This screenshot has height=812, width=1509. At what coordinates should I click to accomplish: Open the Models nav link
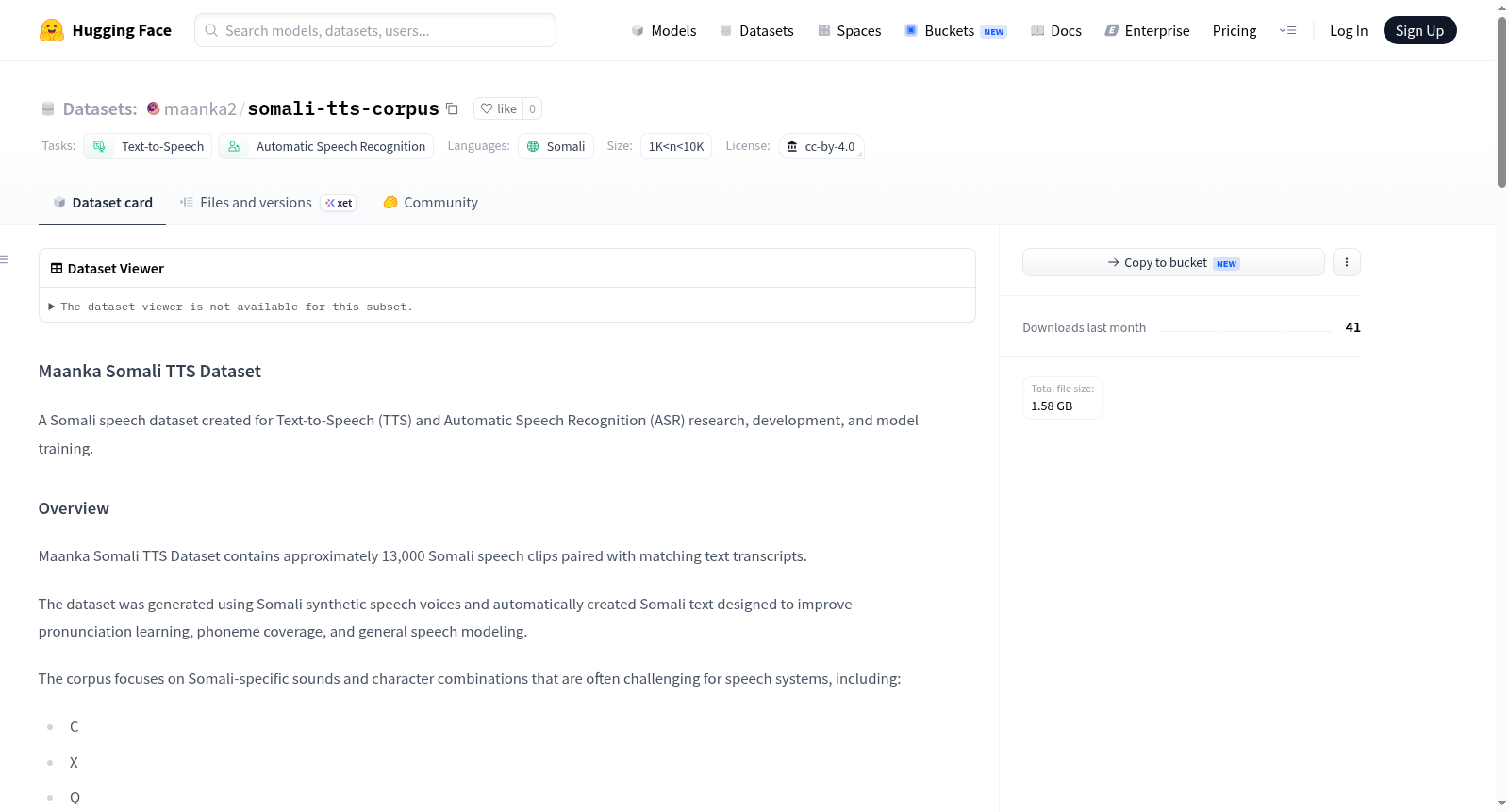(x=664, y=30)
